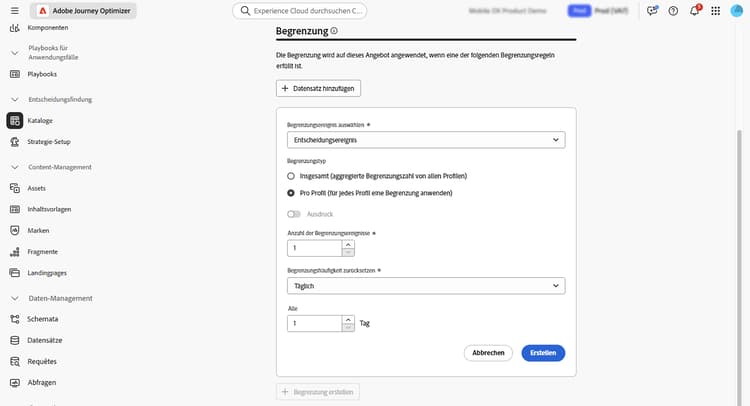Toggle the Ausdruck switch
Viewport: 750px width, 406px height.
tap(294, 214)
